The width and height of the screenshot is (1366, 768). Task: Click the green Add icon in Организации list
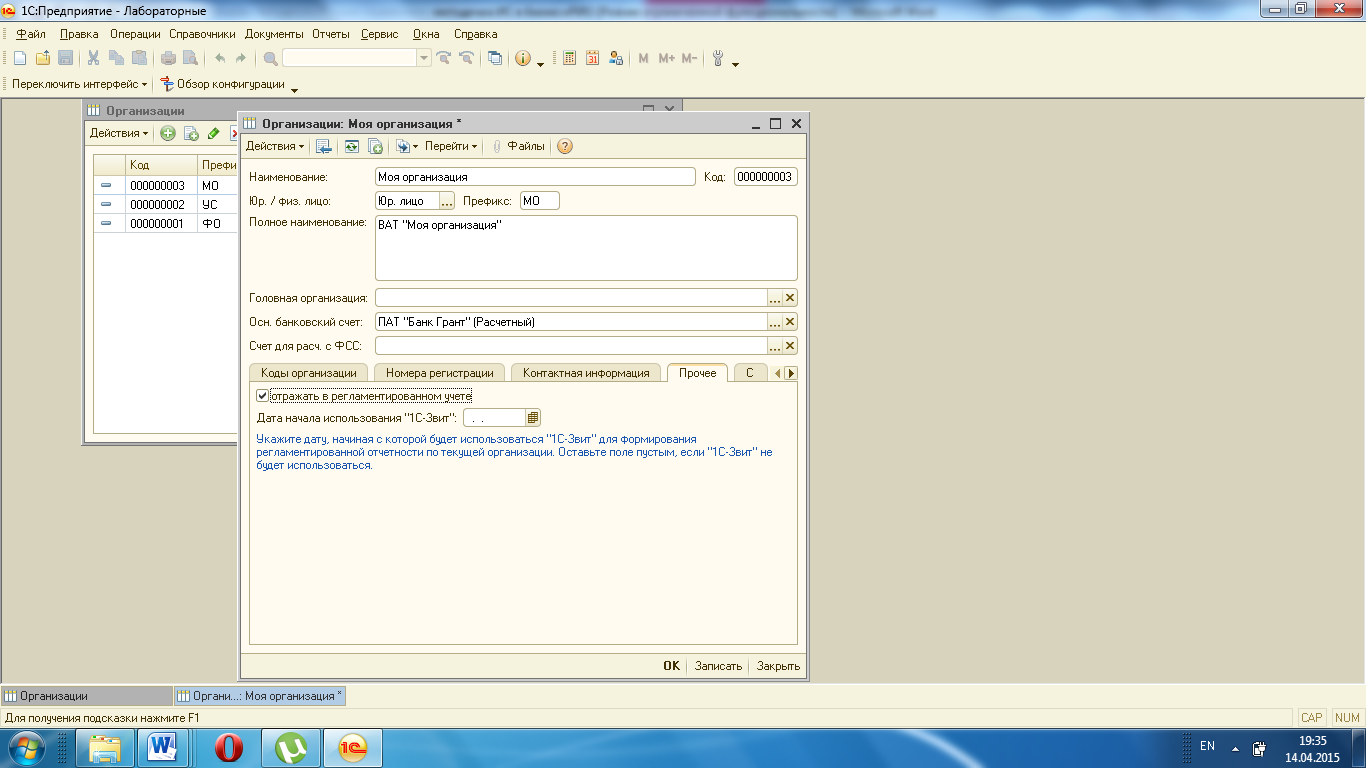point(168,133)
